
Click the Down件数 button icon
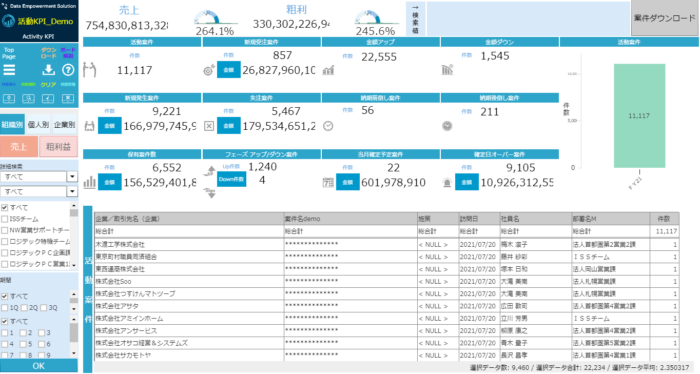[x=231, y=179]
